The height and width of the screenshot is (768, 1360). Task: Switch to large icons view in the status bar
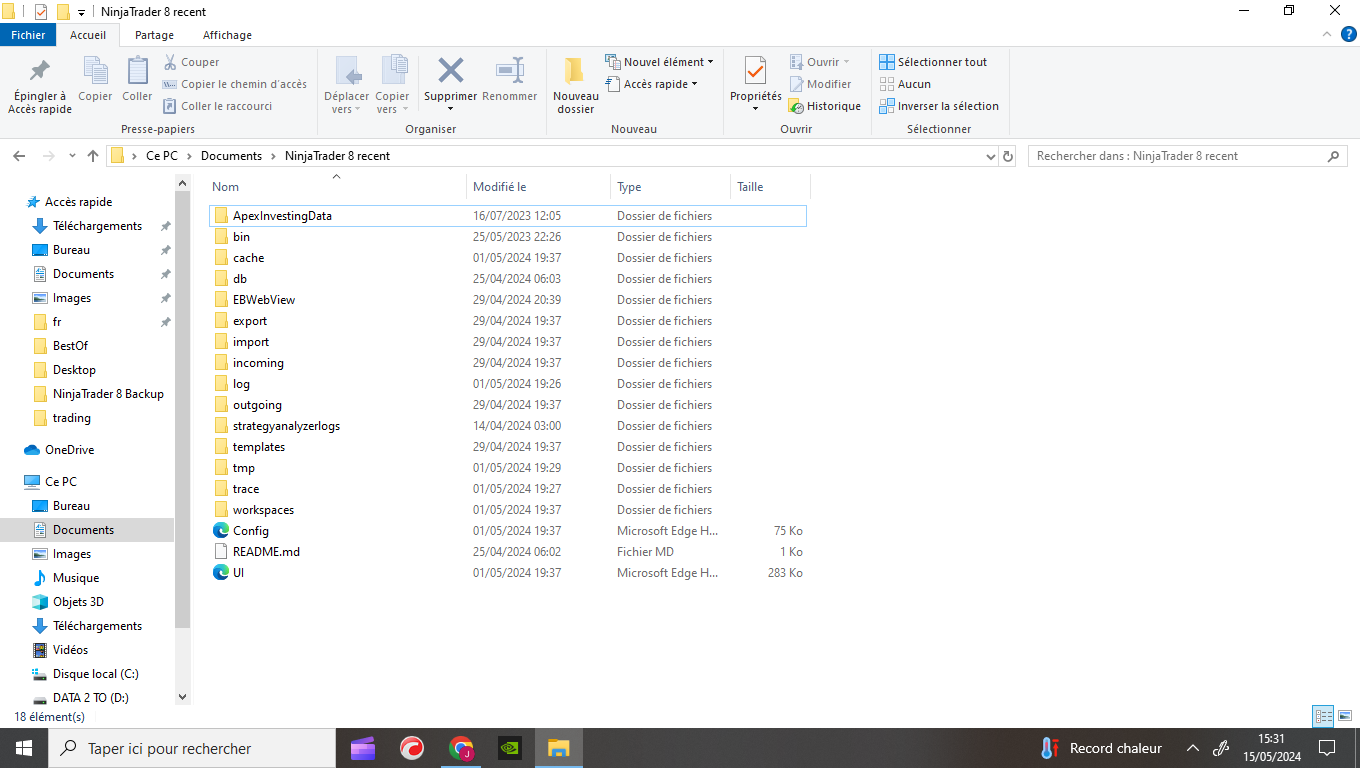pyautogui.click(x=1345, y=716)
